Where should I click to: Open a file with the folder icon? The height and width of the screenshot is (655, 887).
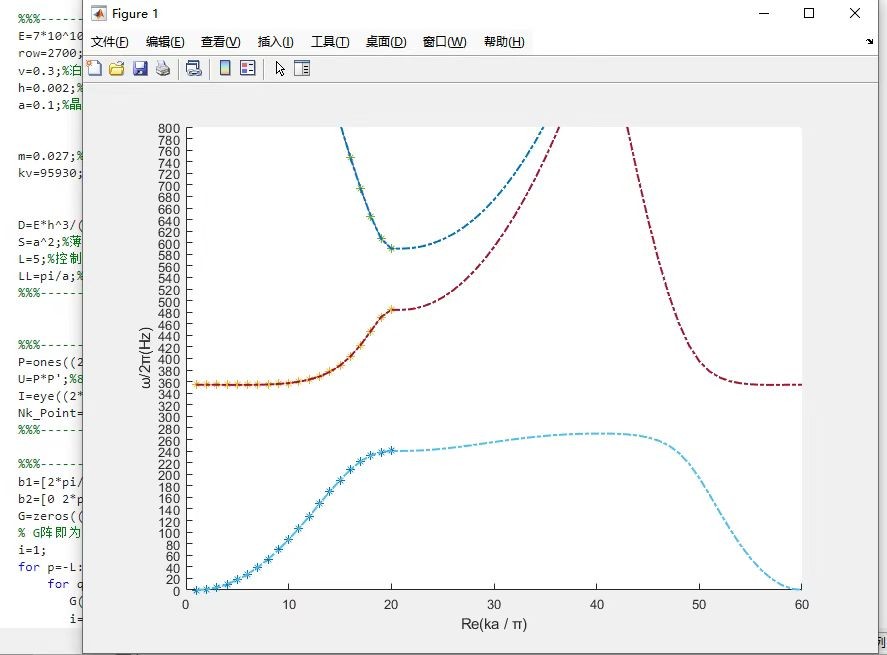(x=117, y=68)
